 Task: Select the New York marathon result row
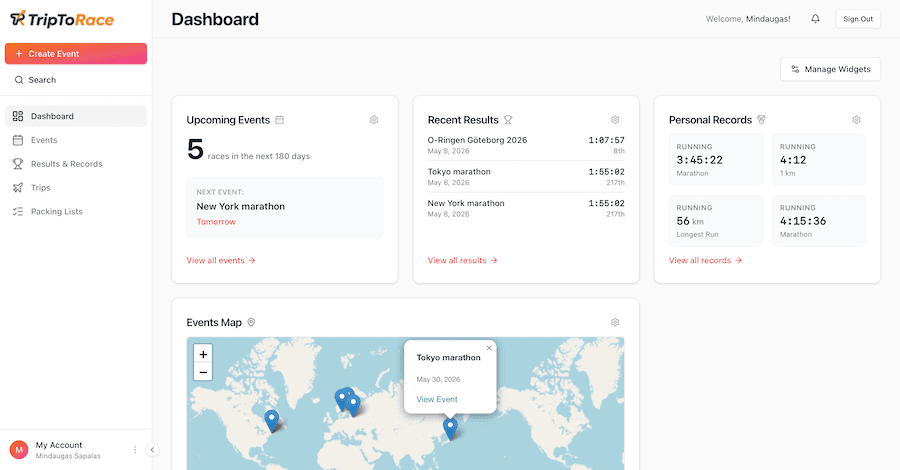[x=526, y=208]
